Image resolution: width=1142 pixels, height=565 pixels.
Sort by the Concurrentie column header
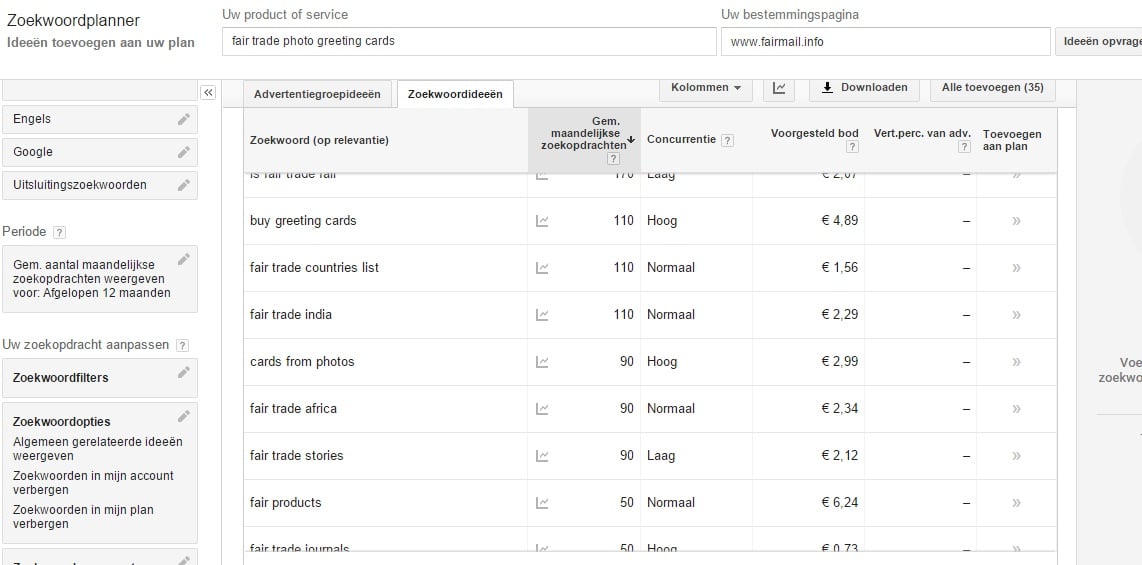pyautogui.click(x=681, y=140)
